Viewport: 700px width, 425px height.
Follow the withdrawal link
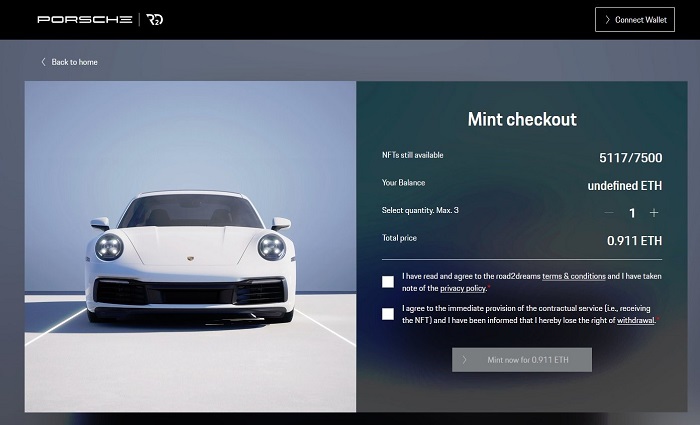[x=635, y=321]
